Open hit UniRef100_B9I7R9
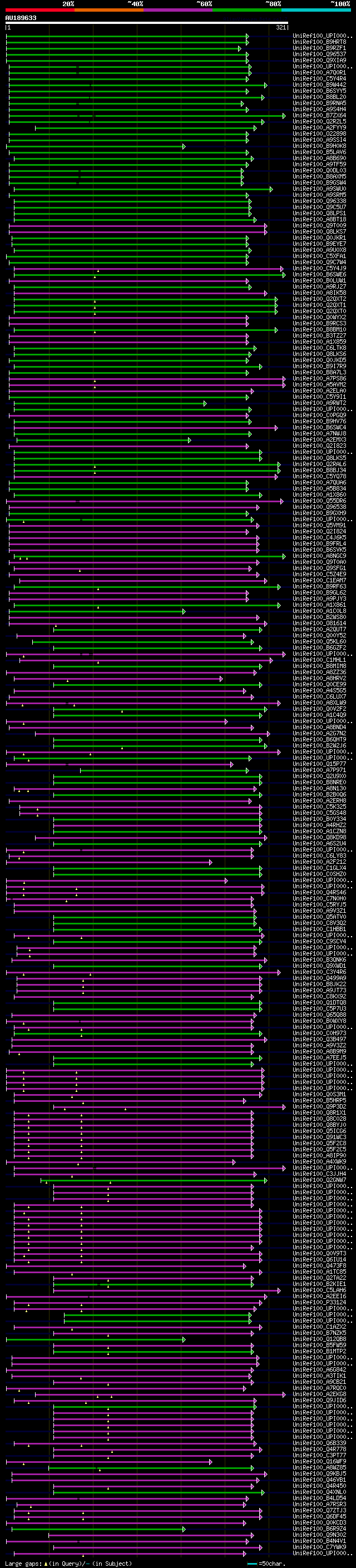 [x=319, y=367]
